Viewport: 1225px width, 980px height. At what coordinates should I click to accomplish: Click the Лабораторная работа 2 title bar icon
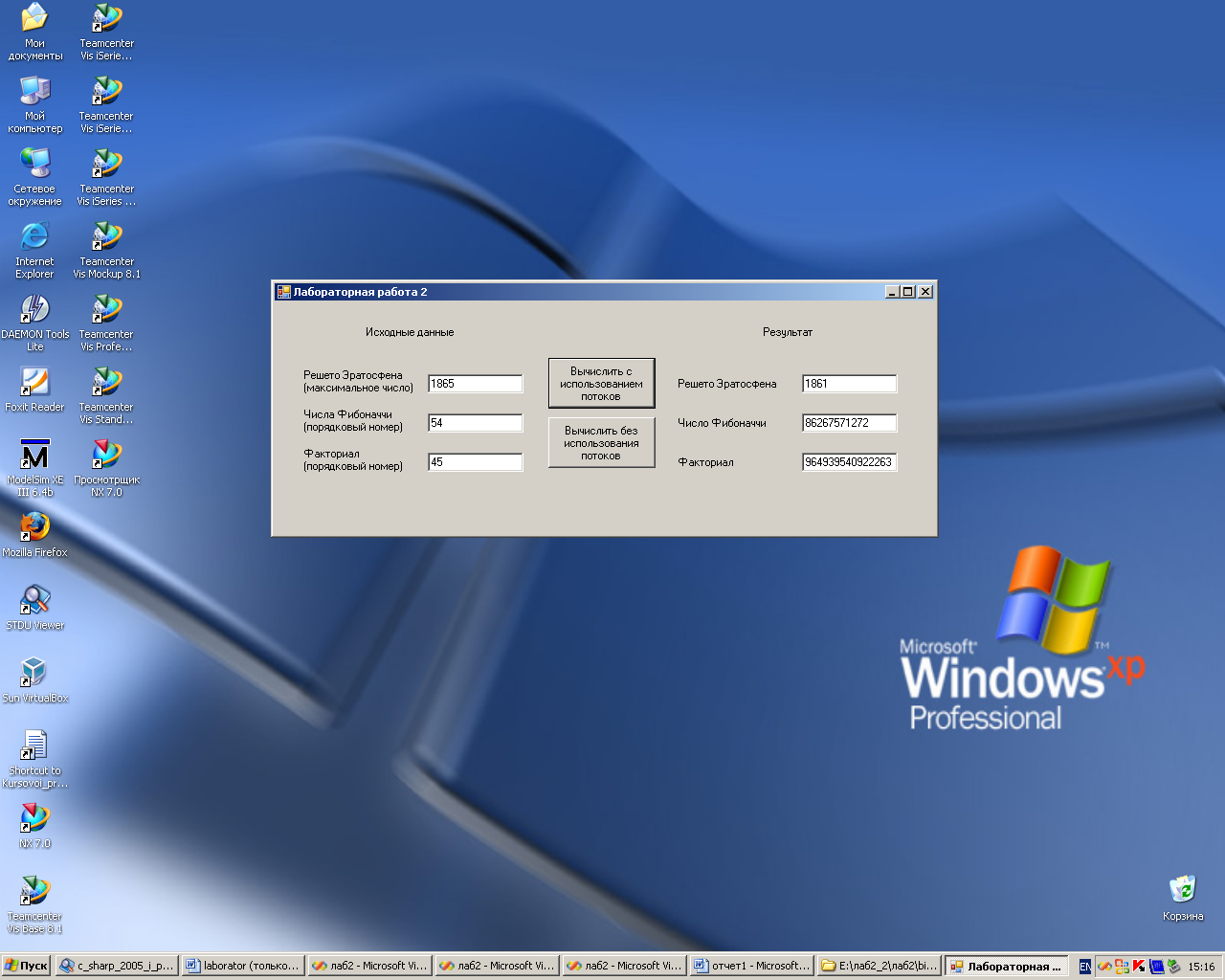pos(283,292)
